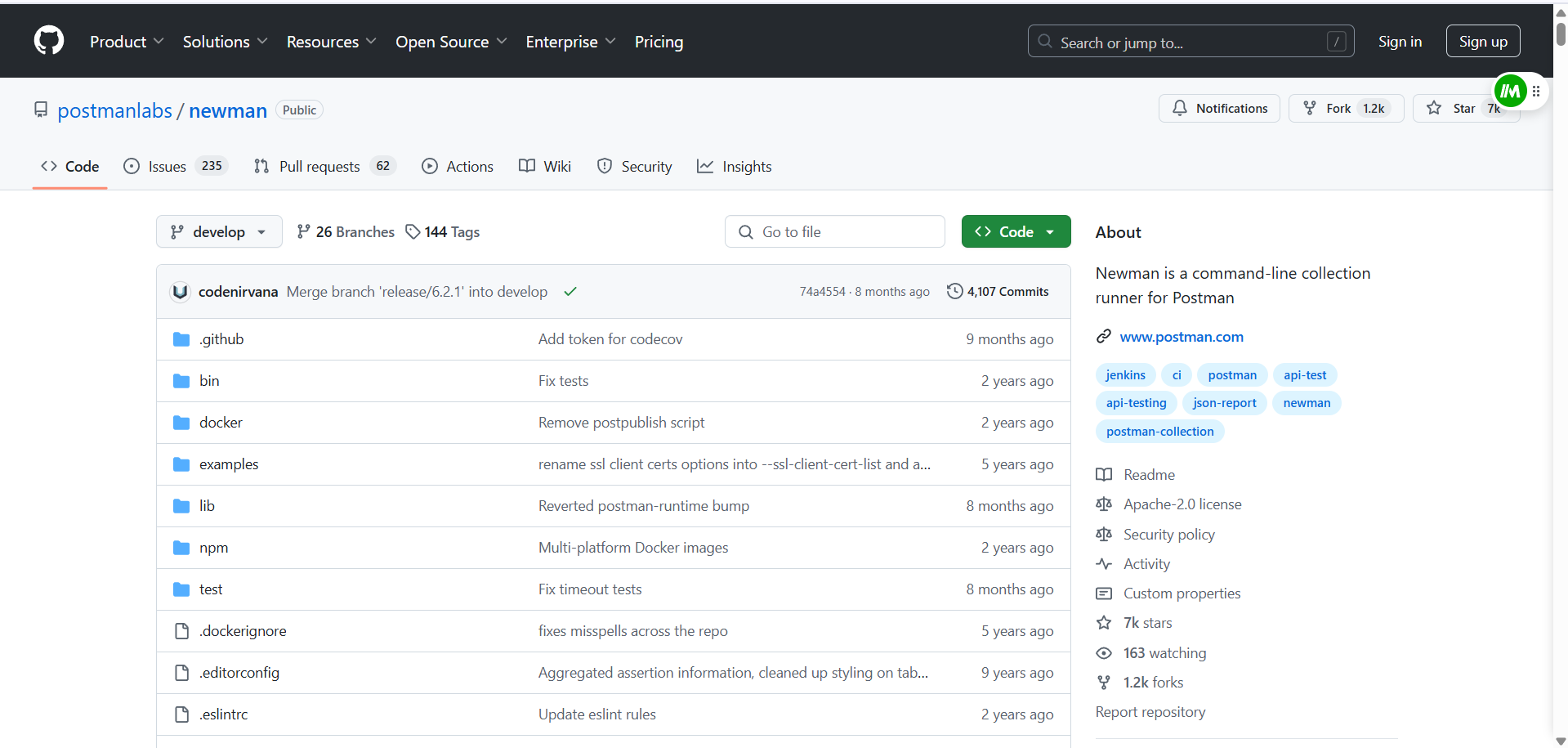Click the api-testing topic tag

coord(1136,402)
